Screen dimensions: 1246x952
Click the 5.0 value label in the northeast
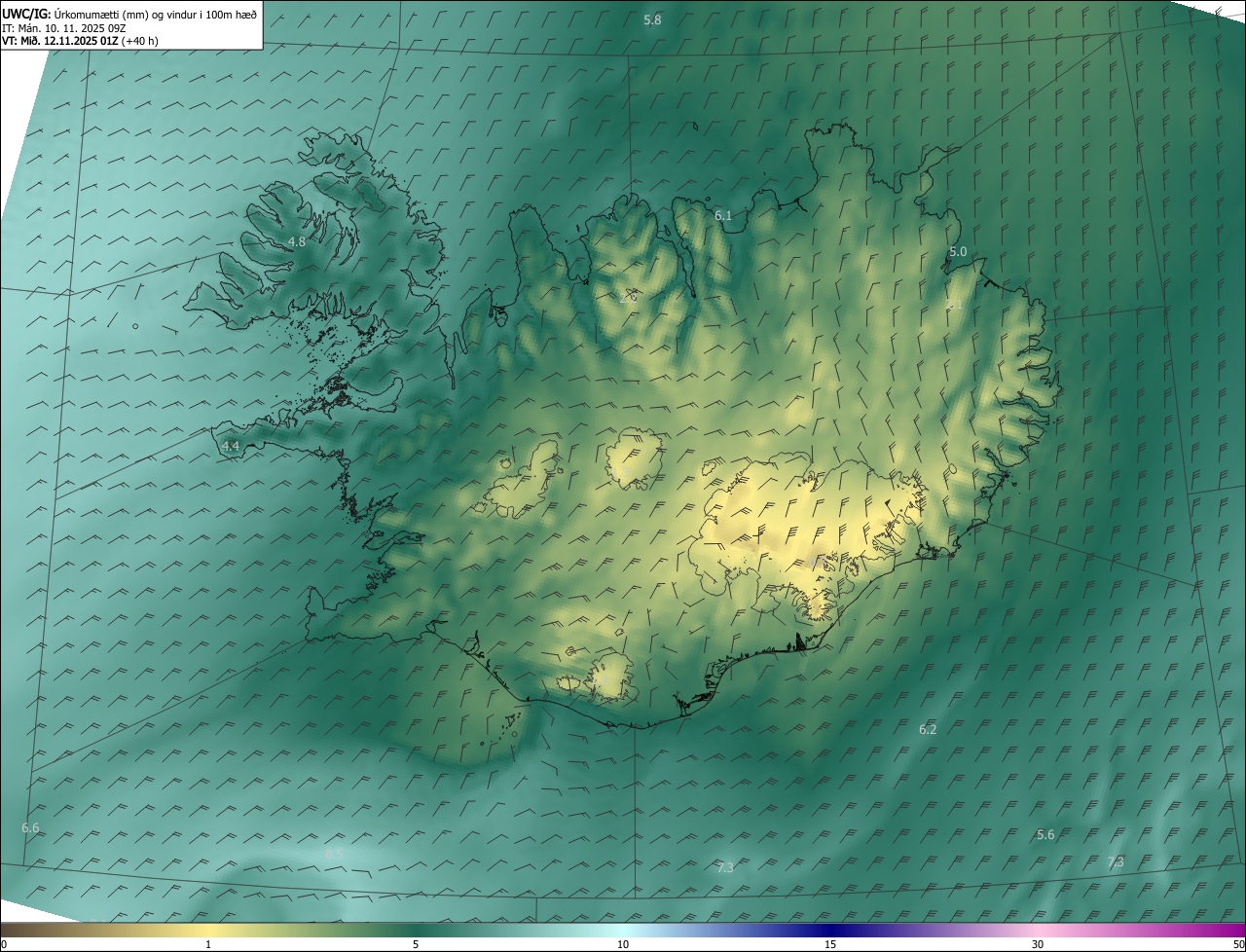coord(958,251)
